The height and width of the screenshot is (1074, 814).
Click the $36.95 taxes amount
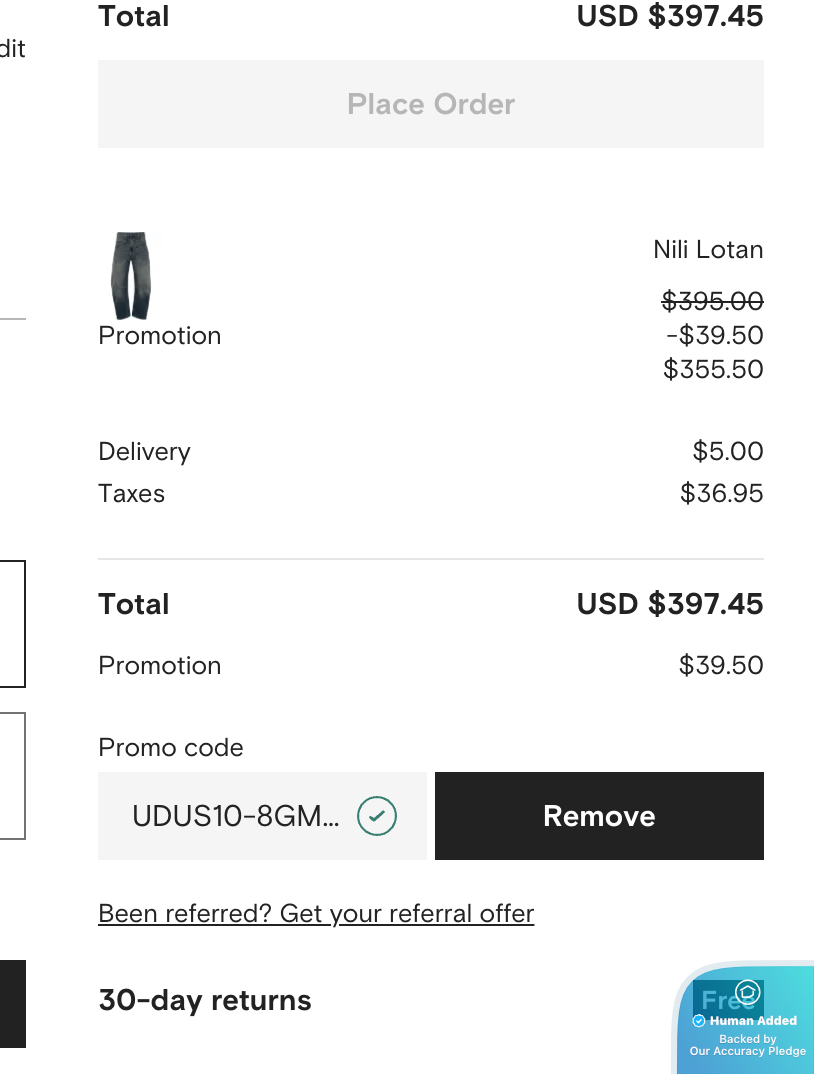[x=721, y=493]
